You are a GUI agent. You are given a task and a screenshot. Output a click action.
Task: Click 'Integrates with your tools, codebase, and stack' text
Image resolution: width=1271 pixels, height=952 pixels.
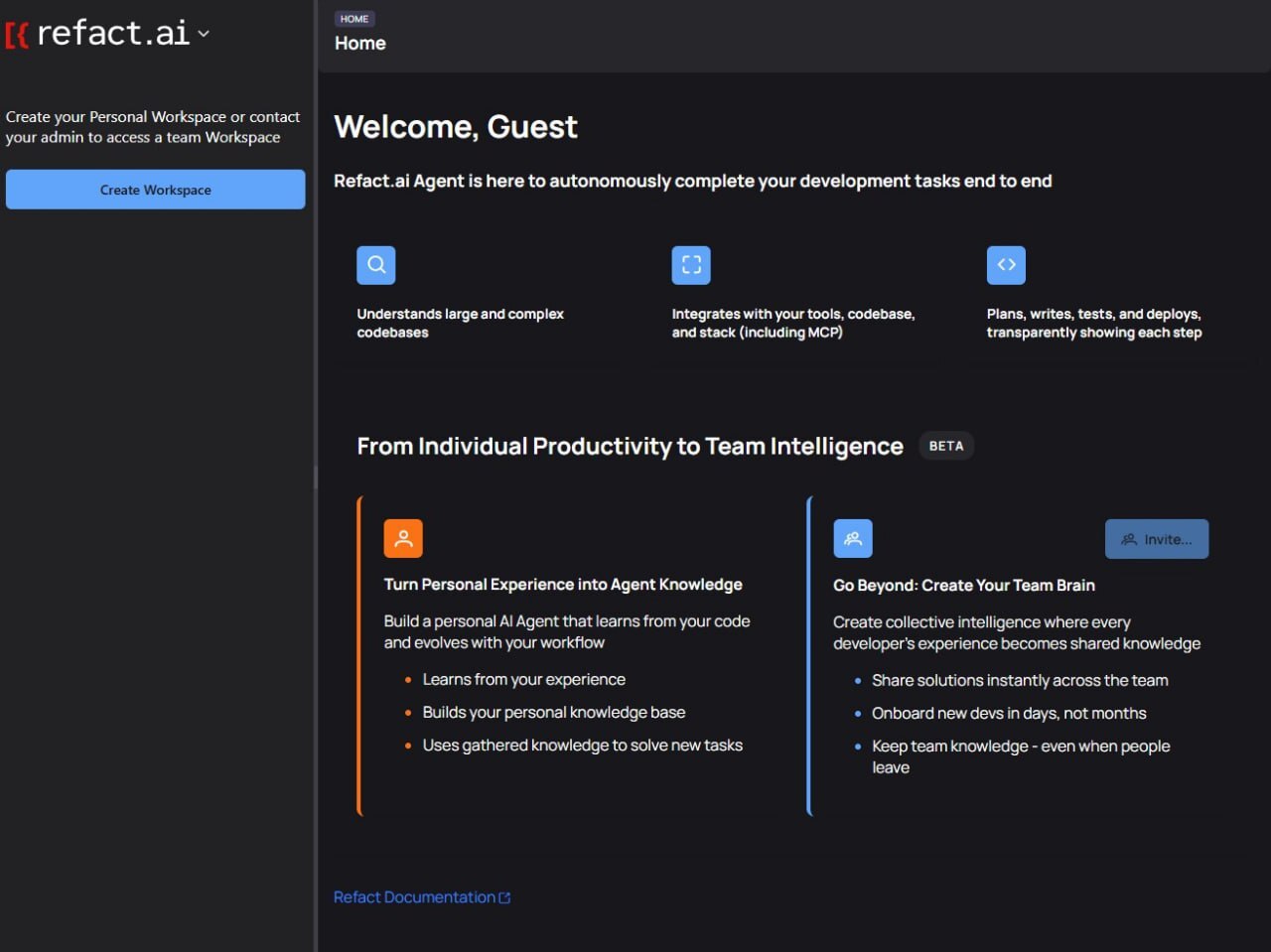[793, 324]
